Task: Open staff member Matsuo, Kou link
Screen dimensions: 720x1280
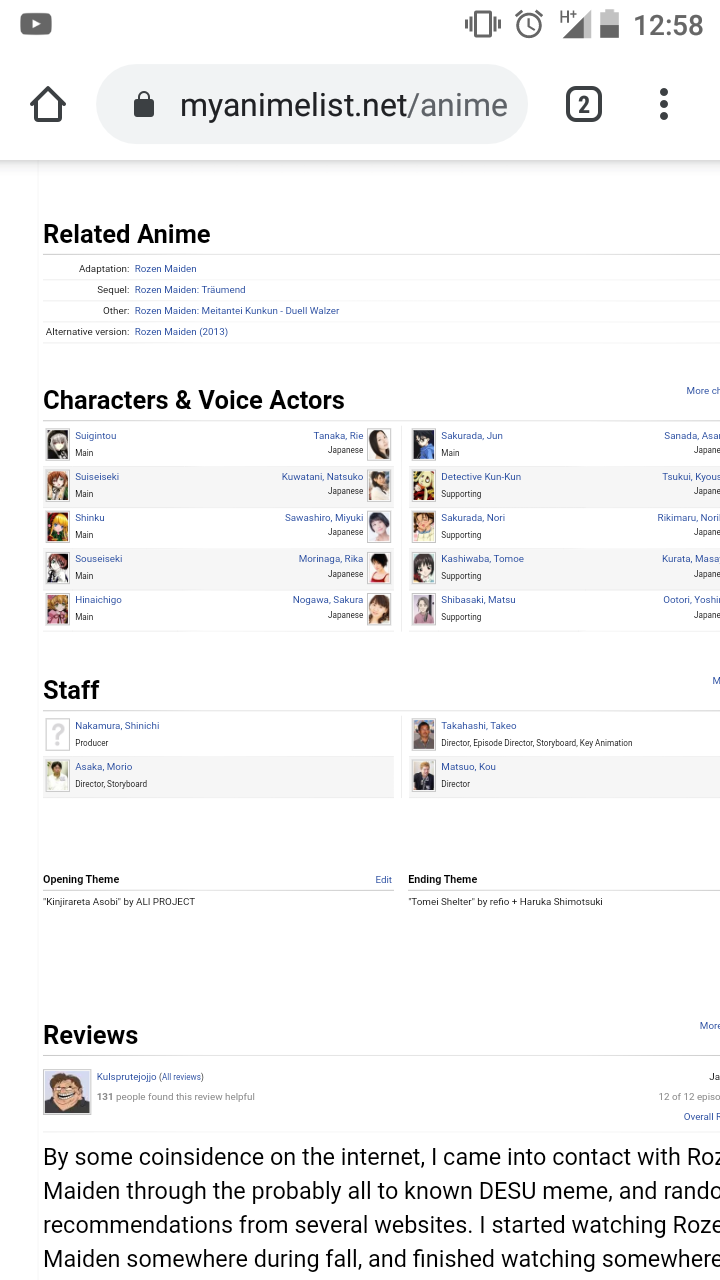Action: point(468,767)
